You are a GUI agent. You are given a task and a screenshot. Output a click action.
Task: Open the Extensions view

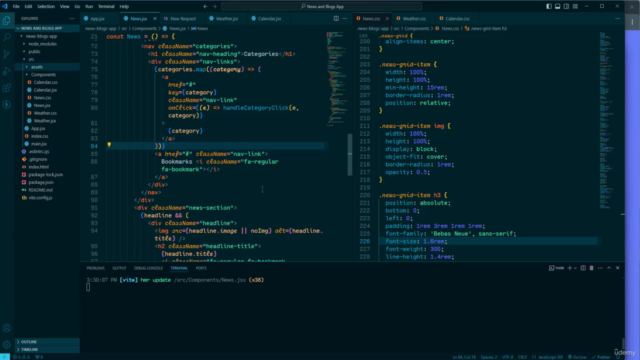[7, 88]
